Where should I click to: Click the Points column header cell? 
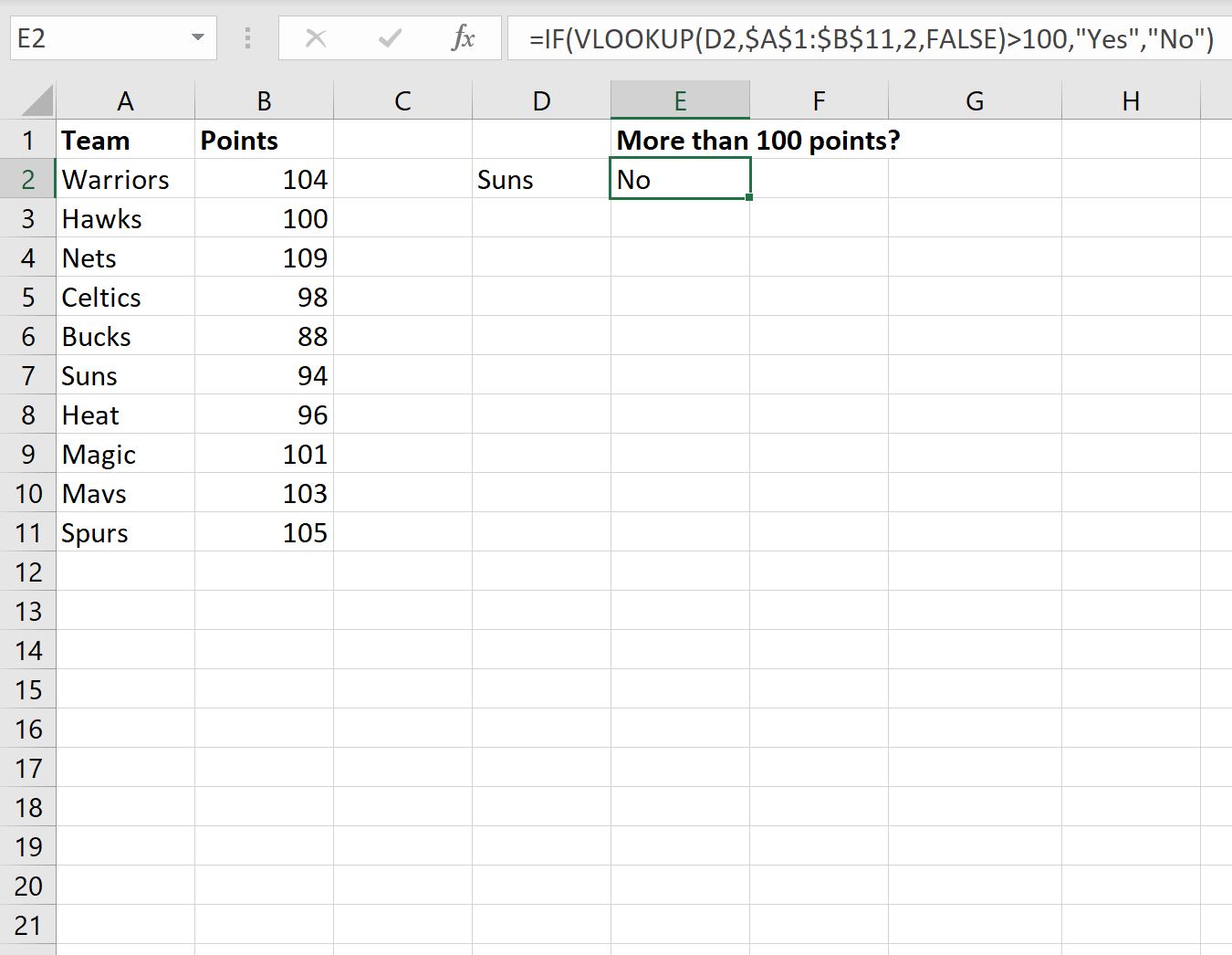[264, 140]
